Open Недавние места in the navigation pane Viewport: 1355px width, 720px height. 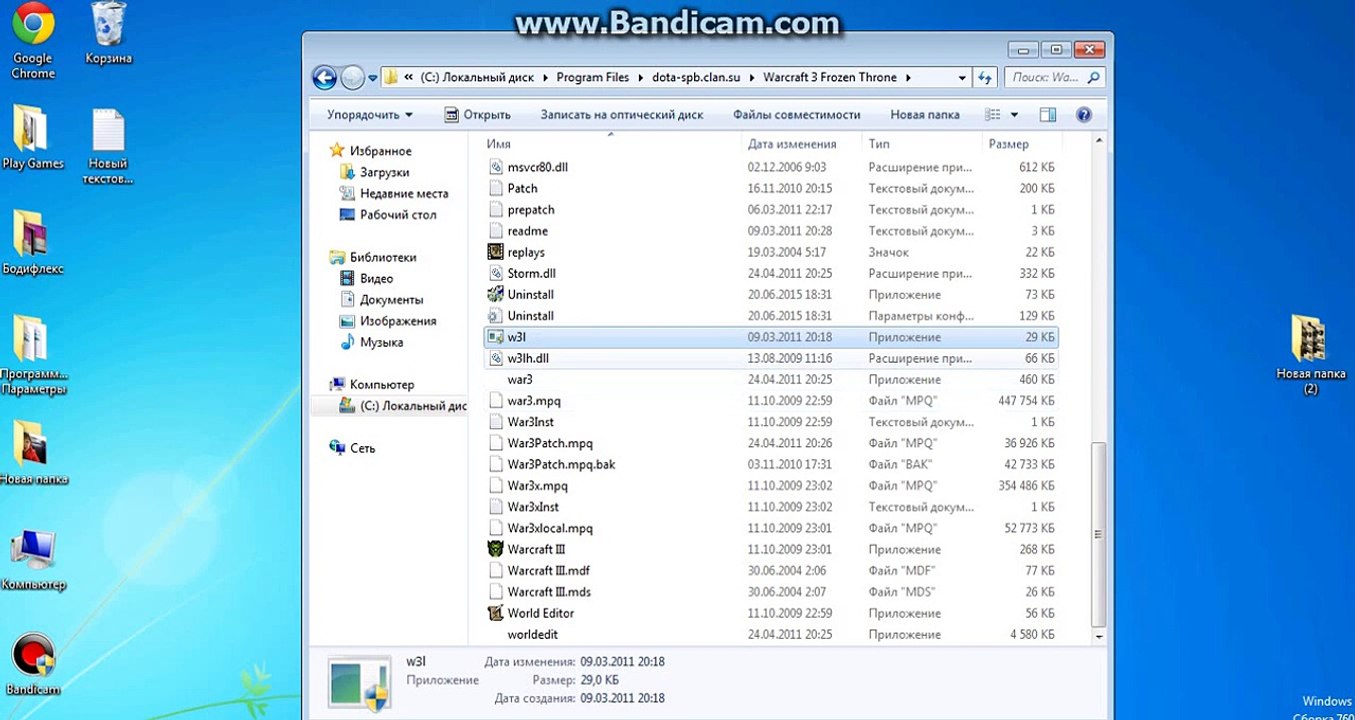click(x=404, y=193)
